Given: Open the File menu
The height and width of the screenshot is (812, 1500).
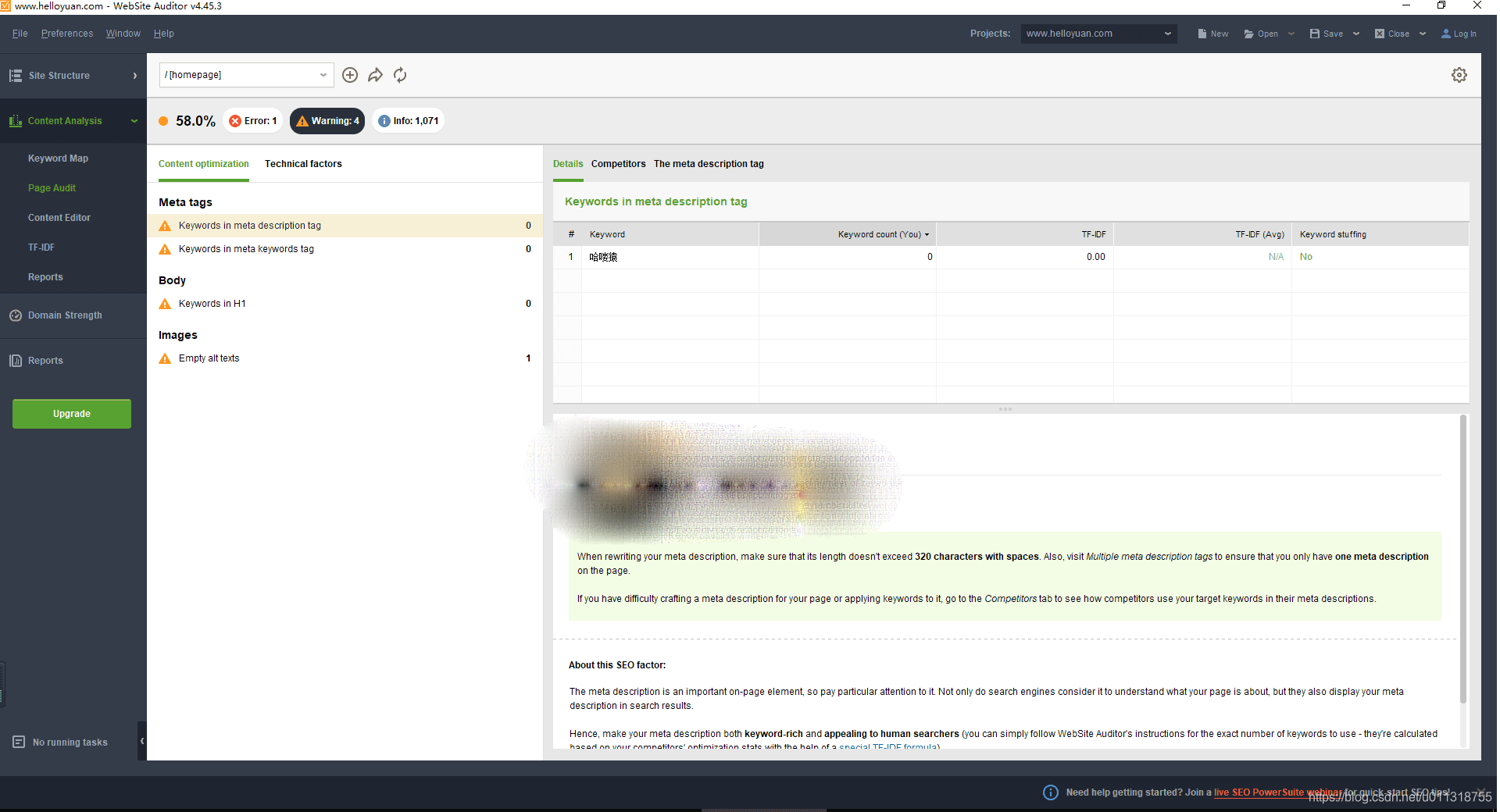Looking at the screenshot, I should 20,34.
